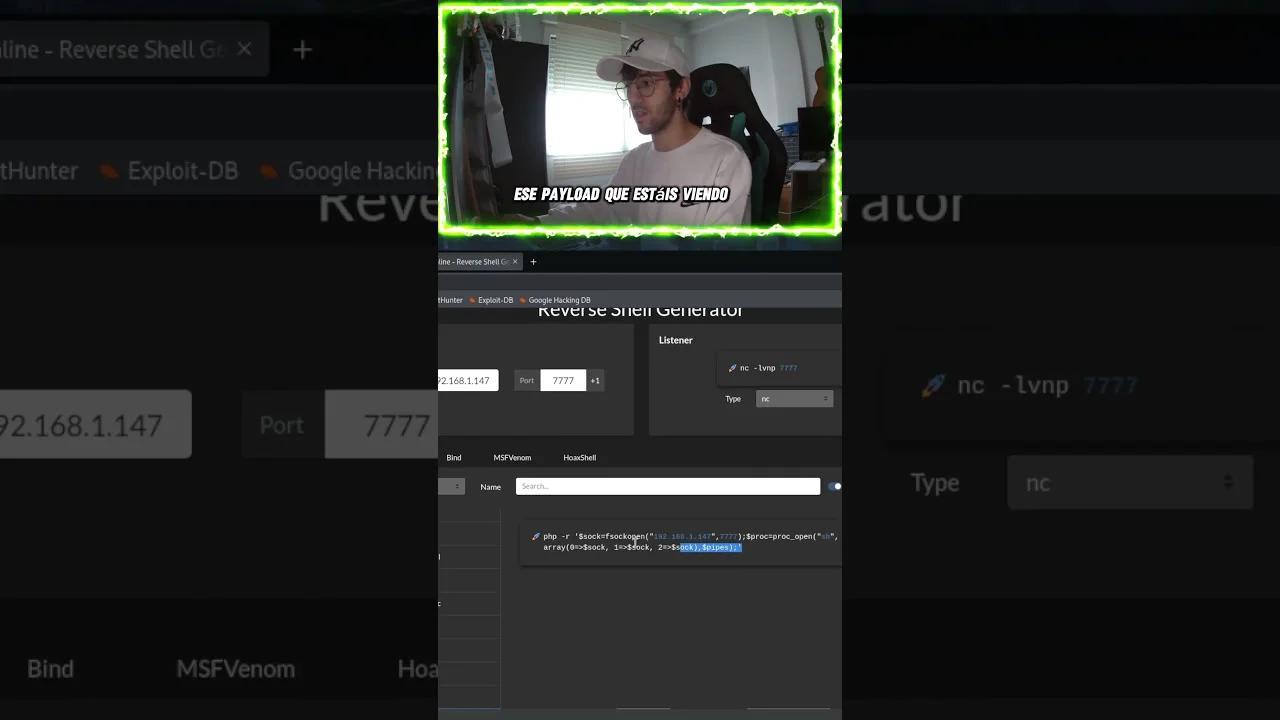The image size is (1280, 720).
Task: Click the Type label in Listener
Action: tap(733, 399)
